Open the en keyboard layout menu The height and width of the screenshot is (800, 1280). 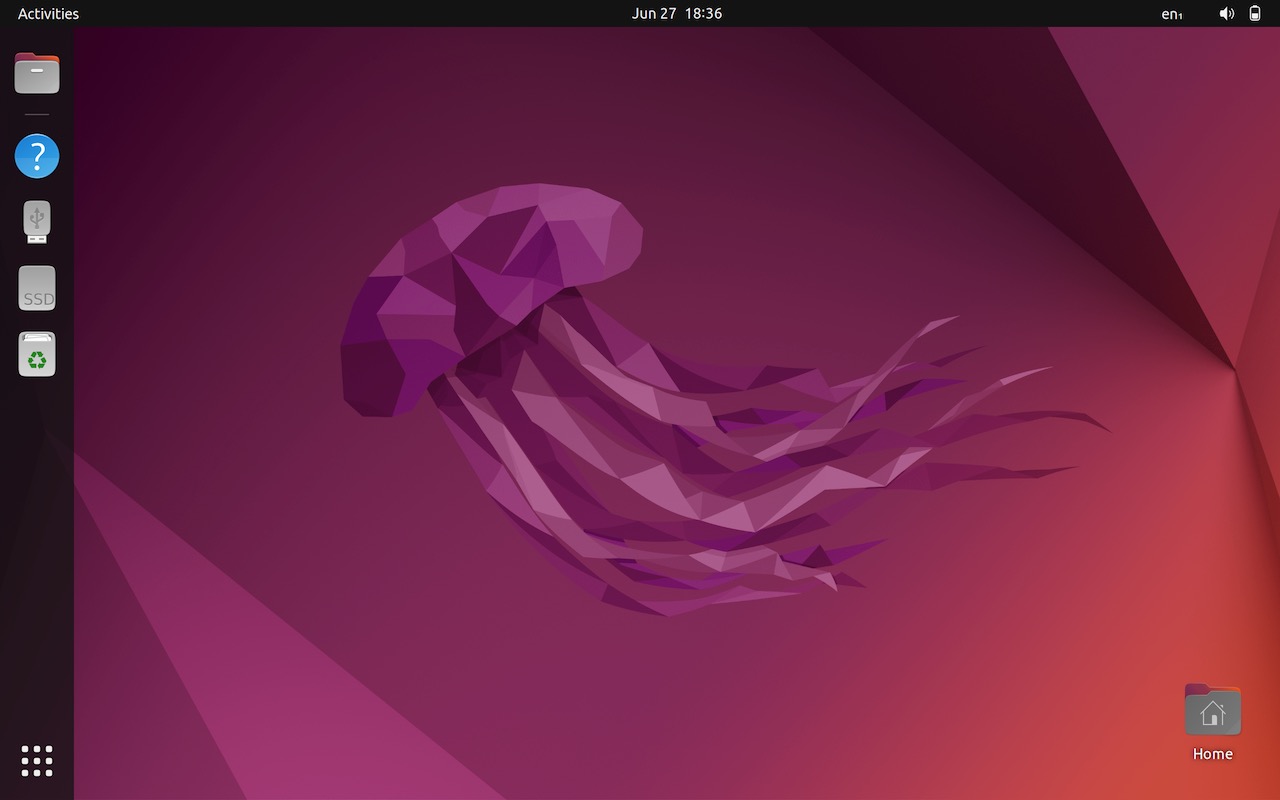click(1172, 14)
